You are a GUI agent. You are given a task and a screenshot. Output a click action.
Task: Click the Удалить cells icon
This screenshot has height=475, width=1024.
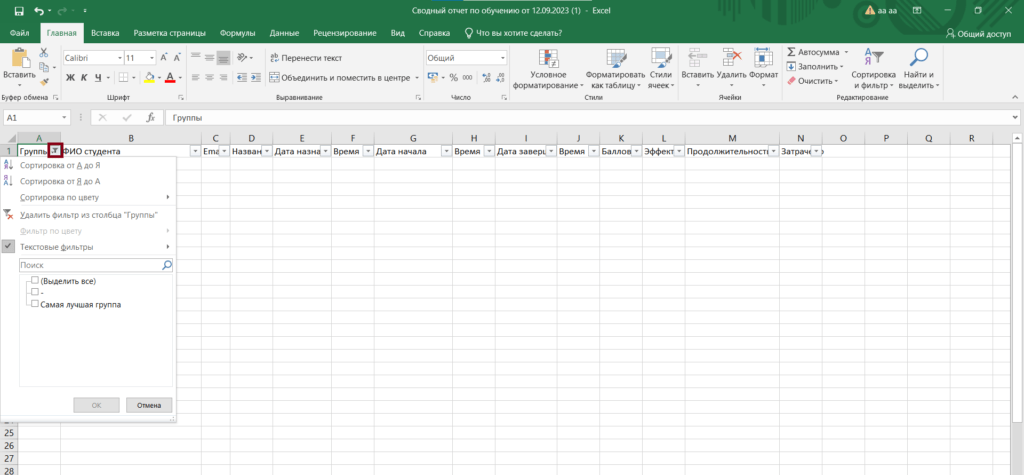pos(731,57)
